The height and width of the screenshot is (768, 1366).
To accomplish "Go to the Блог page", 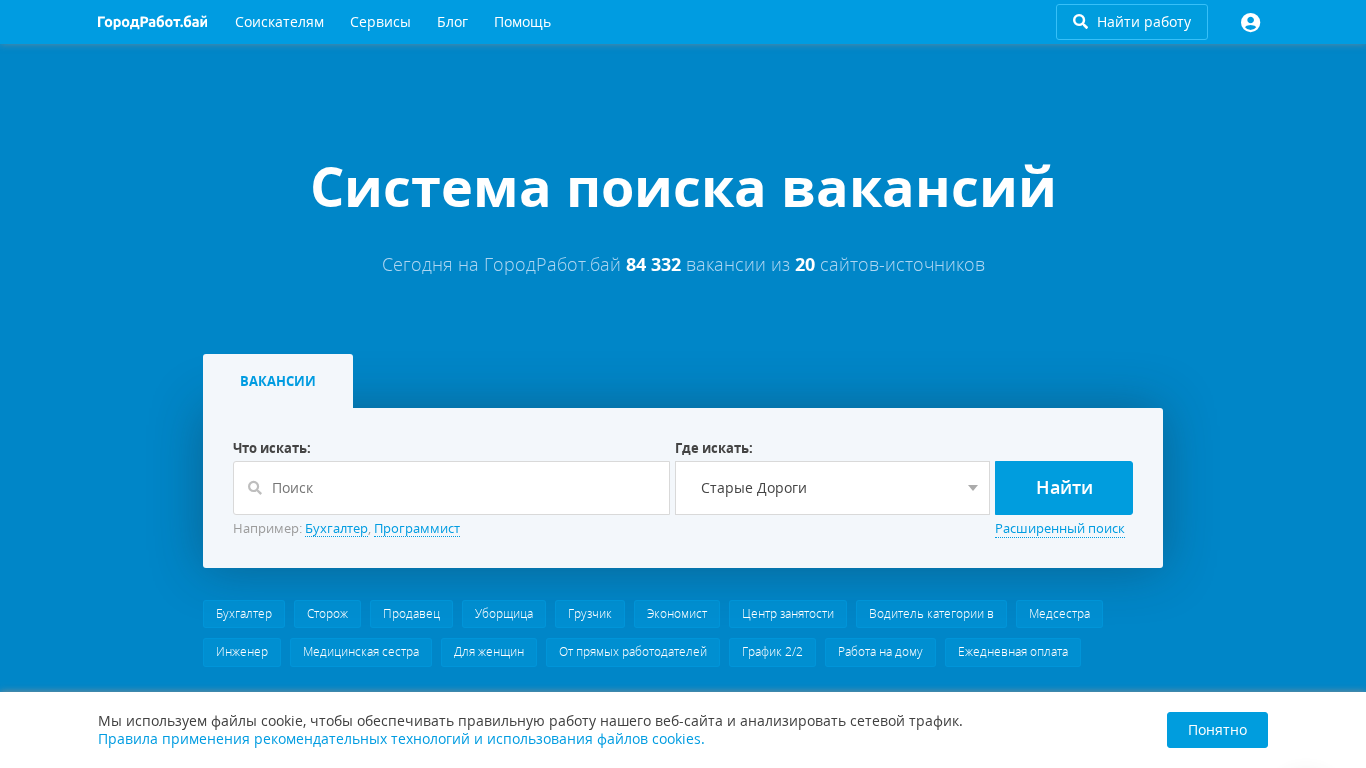I will [x=452, y=22].
